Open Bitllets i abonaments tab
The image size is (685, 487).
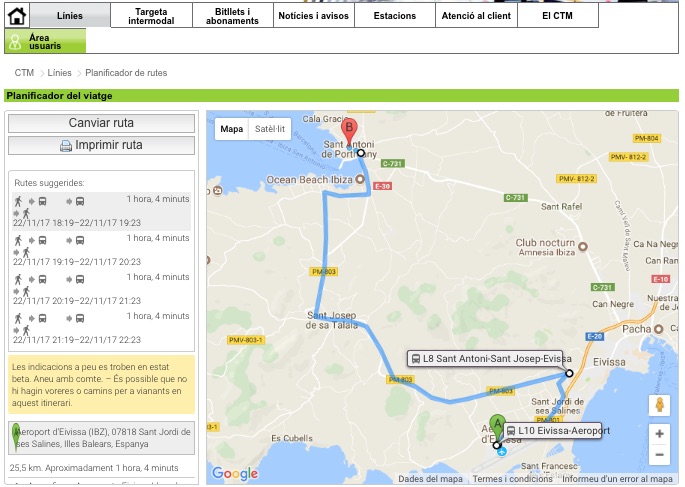click(x=232, y=16)
